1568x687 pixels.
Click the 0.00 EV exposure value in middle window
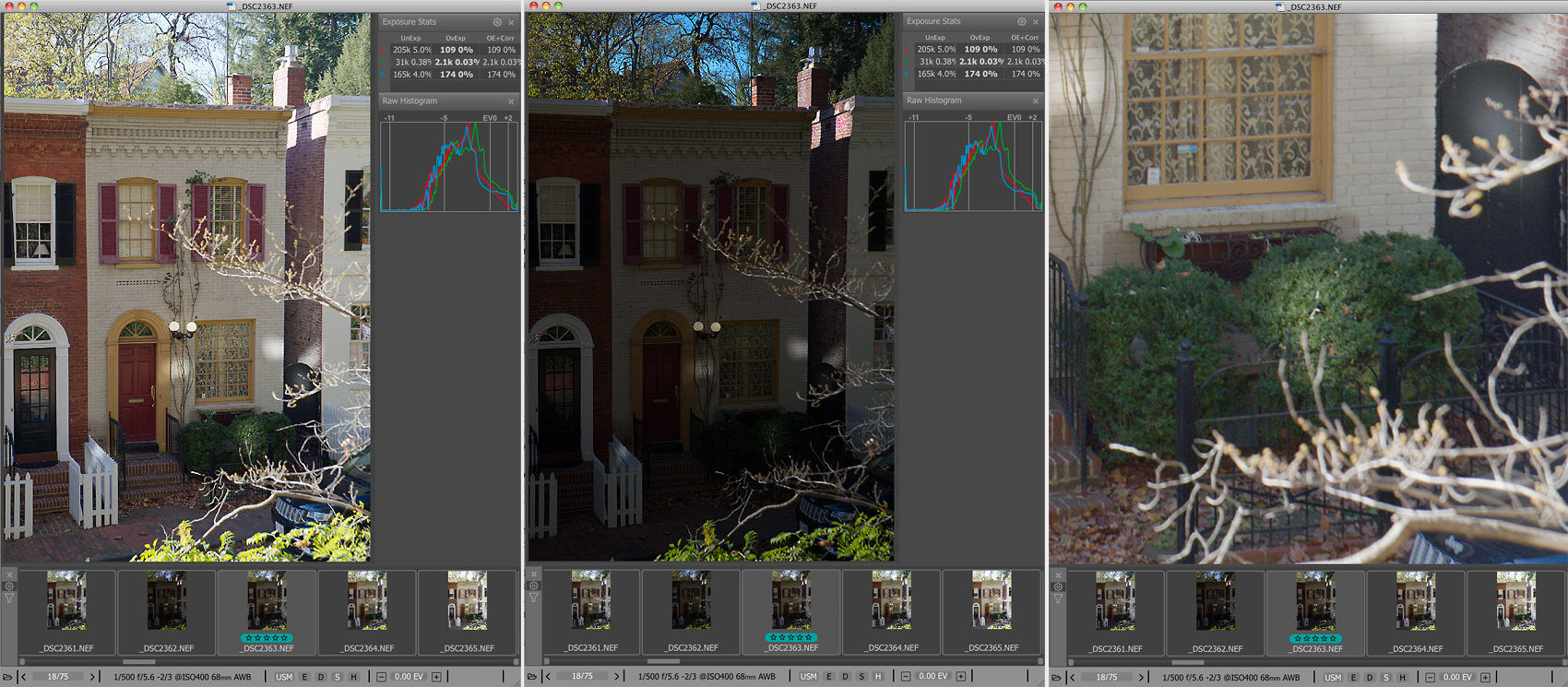(932, 677)
